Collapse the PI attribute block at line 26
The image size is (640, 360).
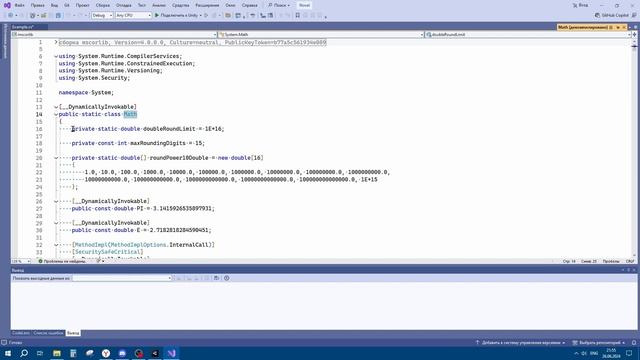coord(56,201)
